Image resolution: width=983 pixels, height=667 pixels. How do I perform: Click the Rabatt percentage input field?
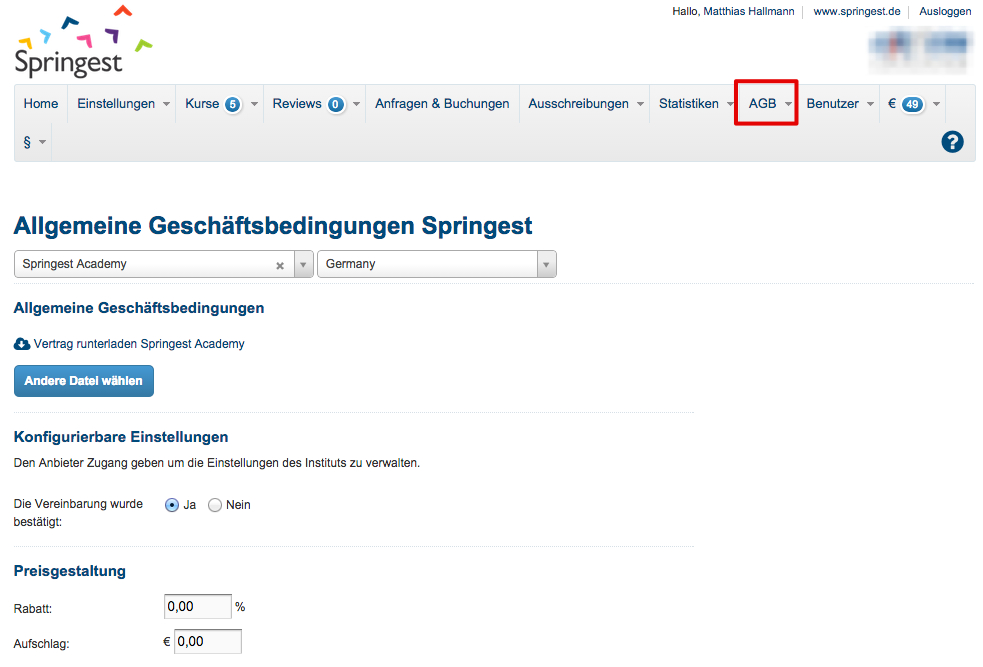click(x=197, y=607)
